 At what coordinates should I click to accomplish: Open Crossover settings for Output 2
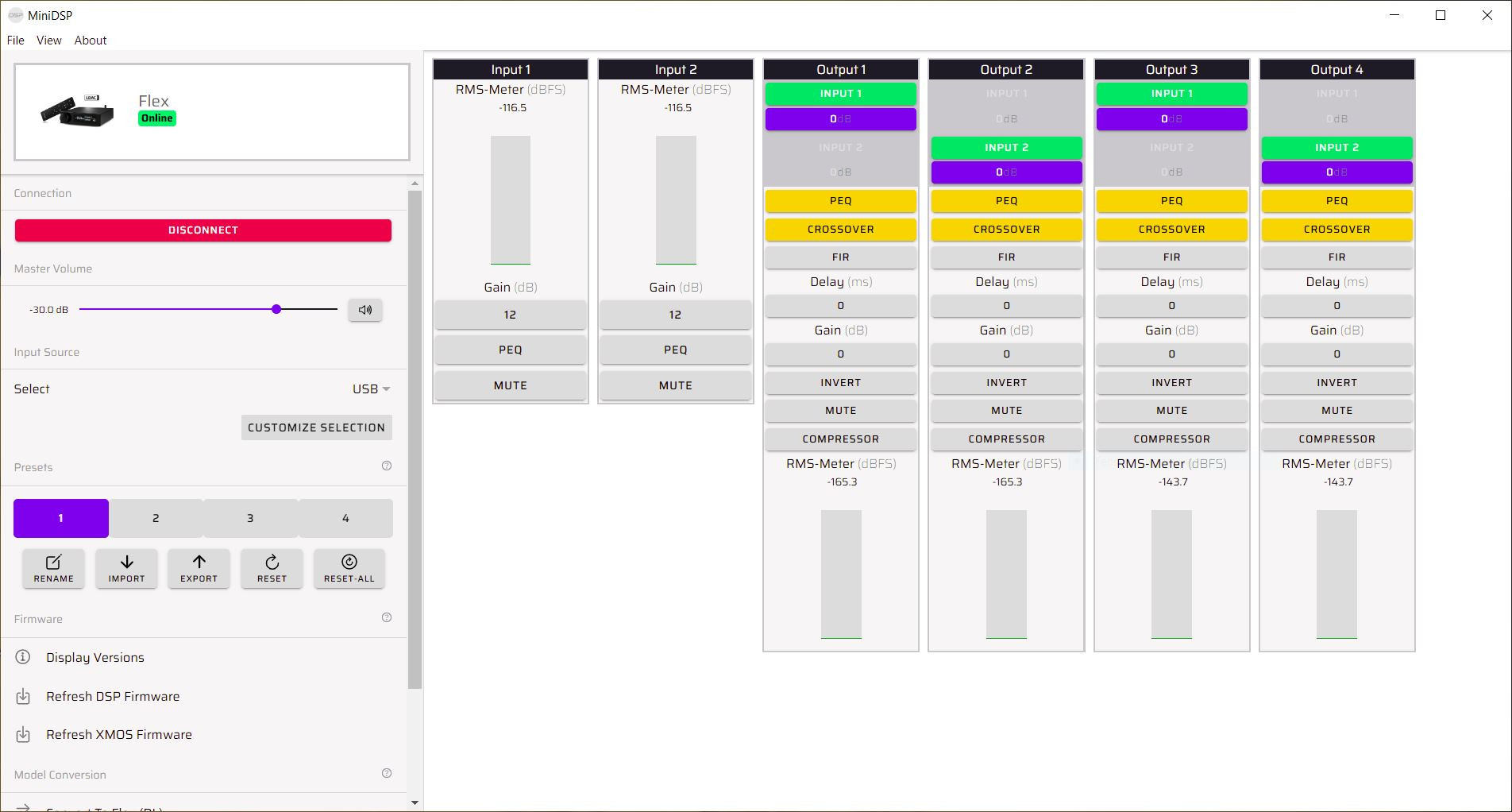(x=1007, y=230)
